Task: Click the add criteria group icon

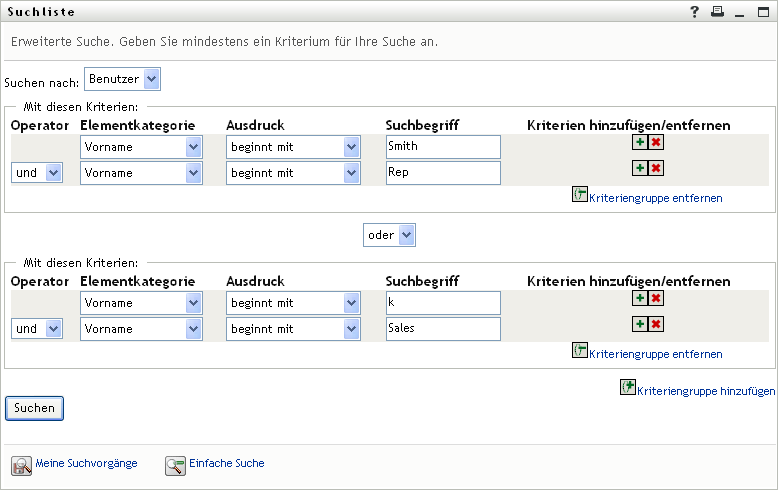Action: 628,387
